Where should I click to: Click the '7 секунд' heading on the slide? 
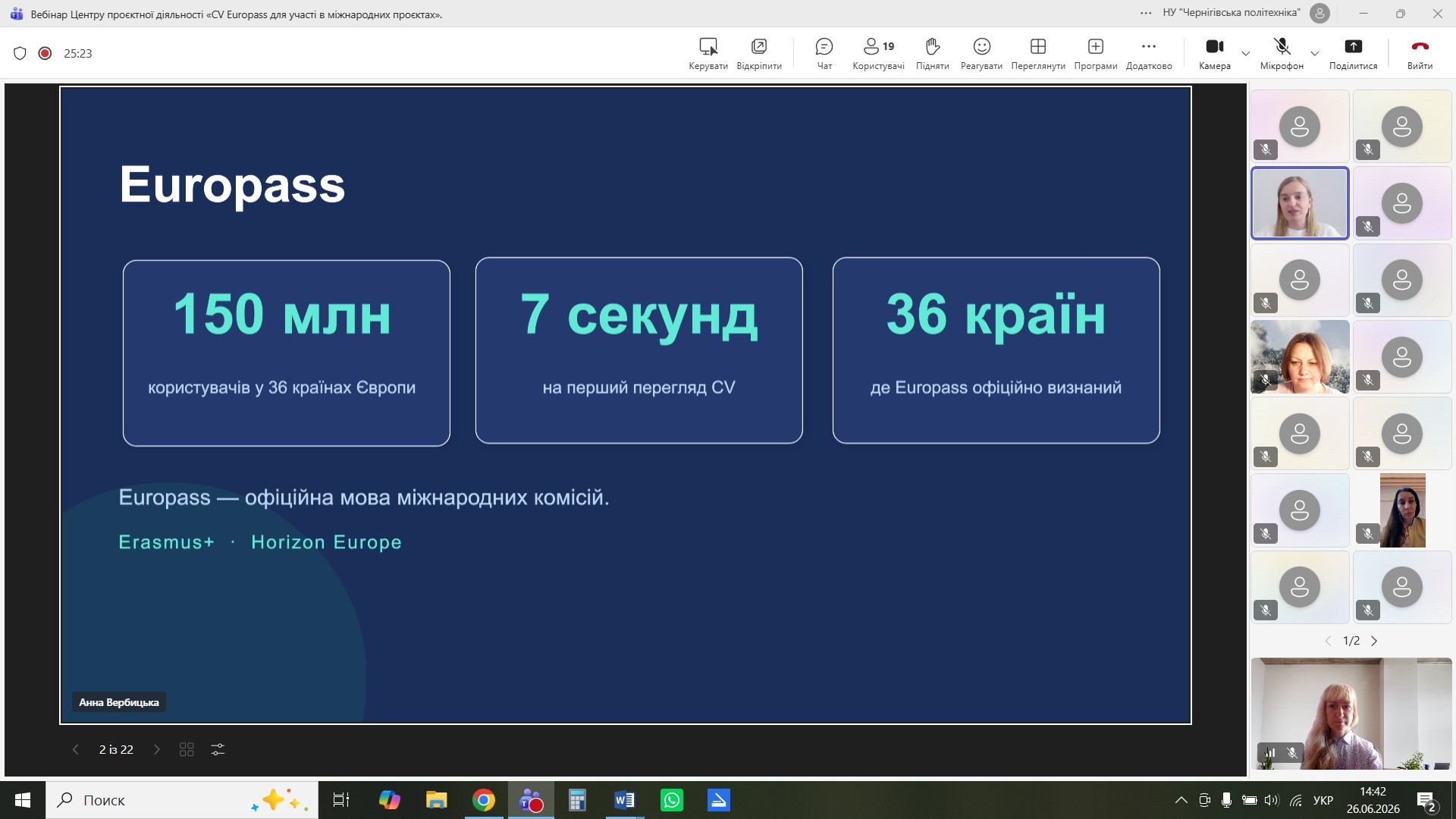pos(639,315)
